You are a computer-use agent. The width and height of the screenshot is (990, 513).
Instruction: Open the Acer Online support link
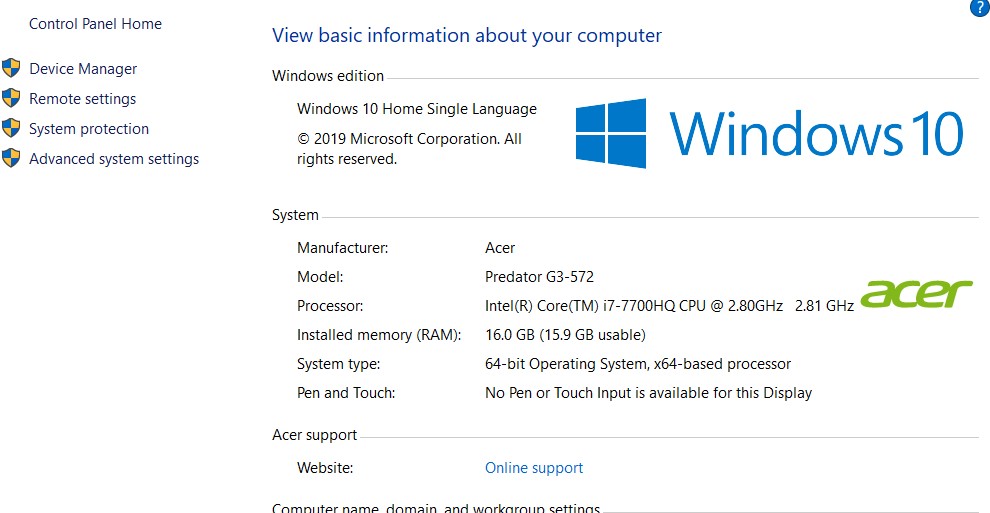click(534, 468)
